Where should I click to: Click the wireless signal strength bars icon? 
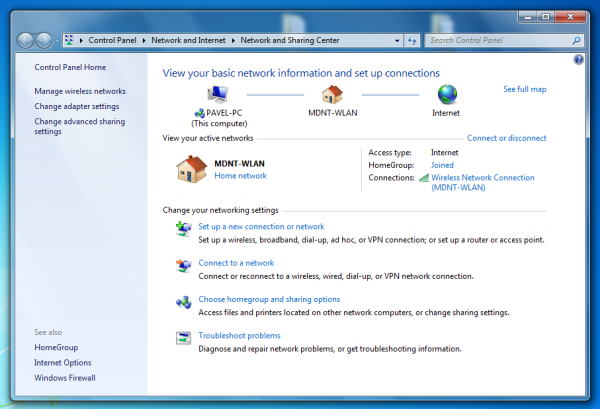(424, 178)
